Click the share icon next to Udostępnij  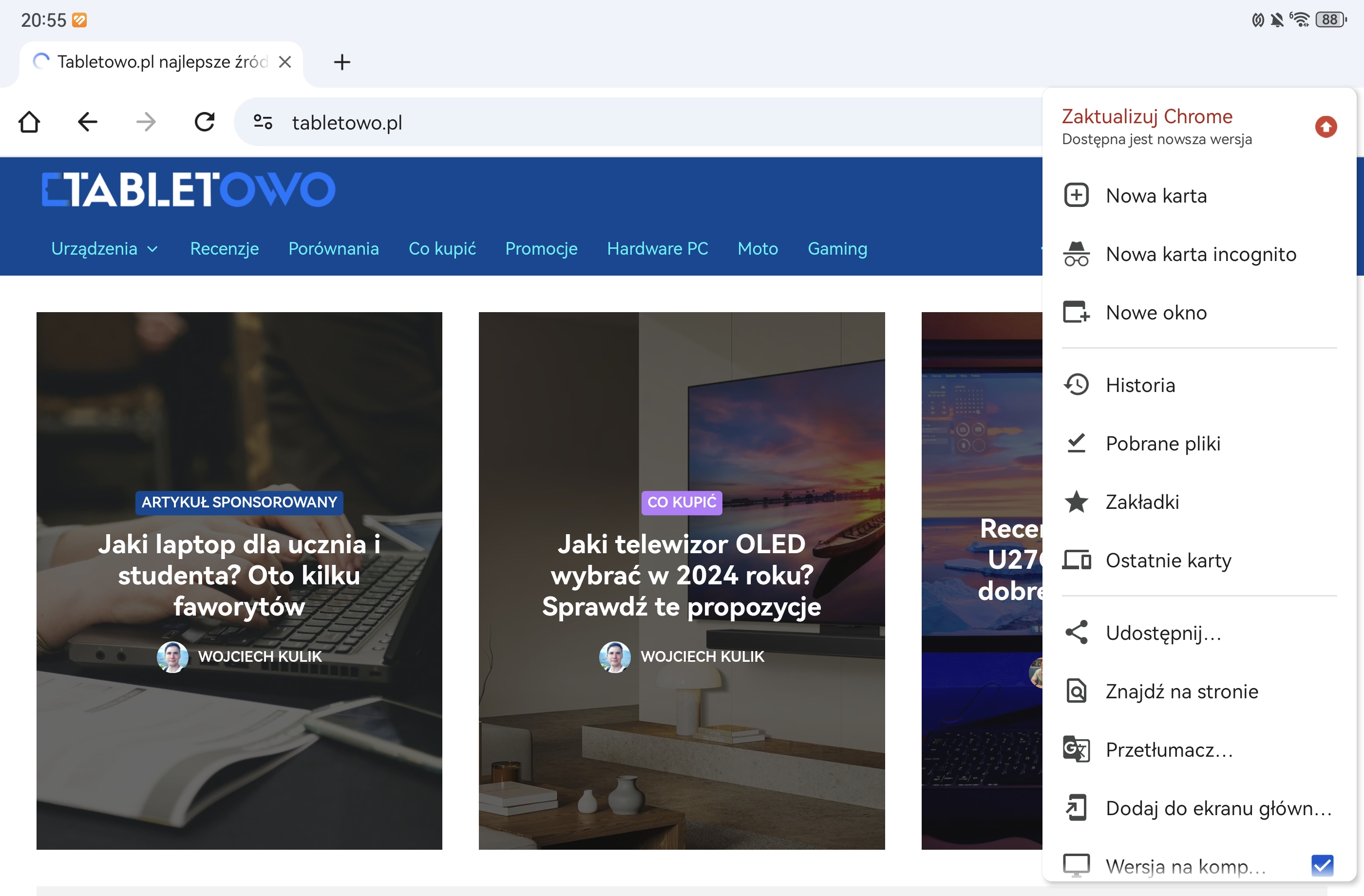(1076, 633)
